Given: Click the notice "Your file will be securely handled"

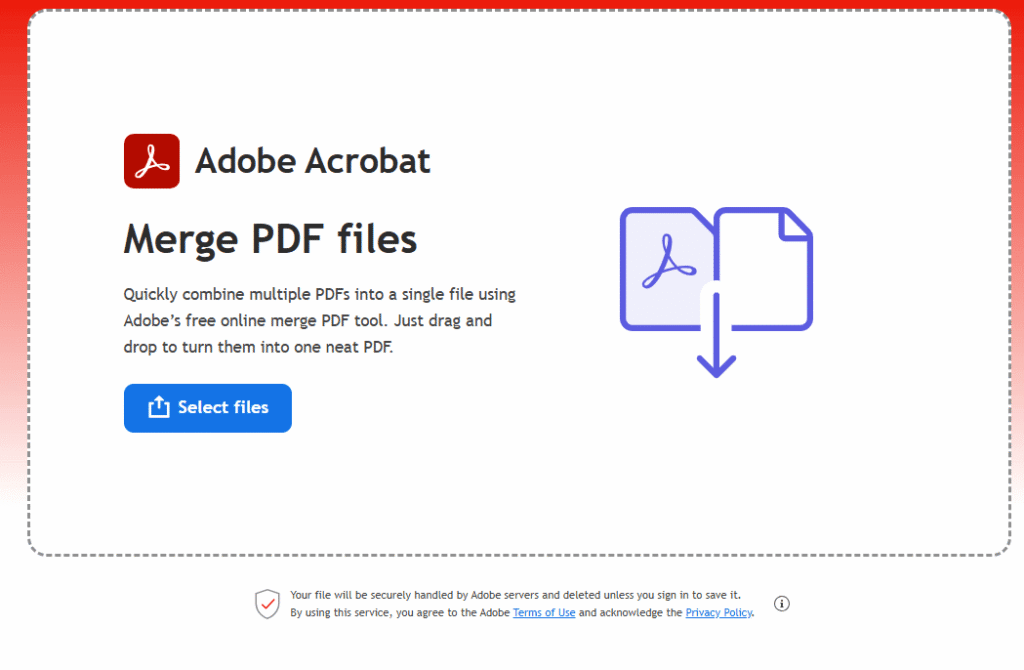Looking at the screenshot, I should tap(515, 595).
